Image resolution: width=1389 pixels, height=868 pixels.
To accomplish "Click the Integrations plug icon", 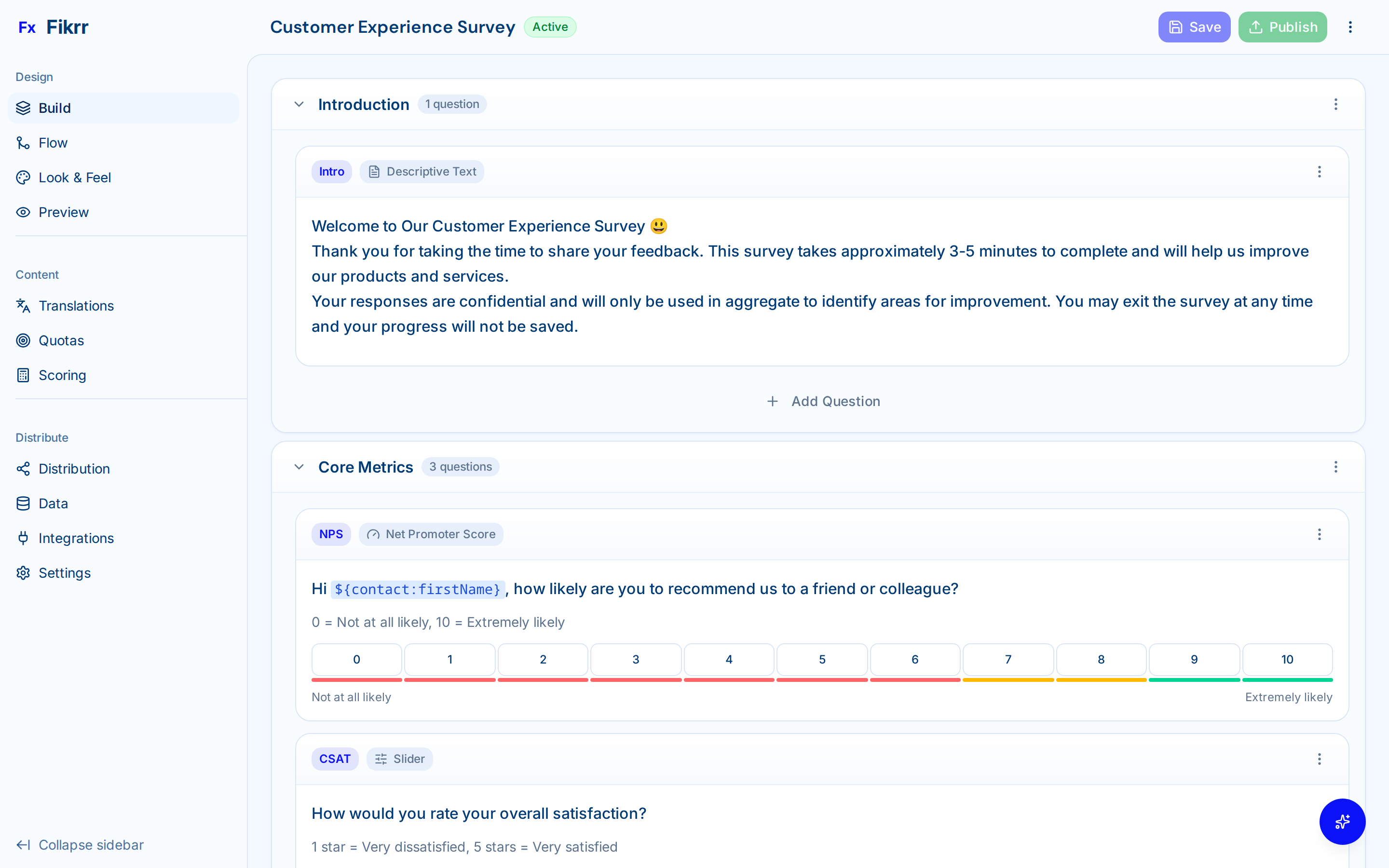I will (x=23, y=538).
